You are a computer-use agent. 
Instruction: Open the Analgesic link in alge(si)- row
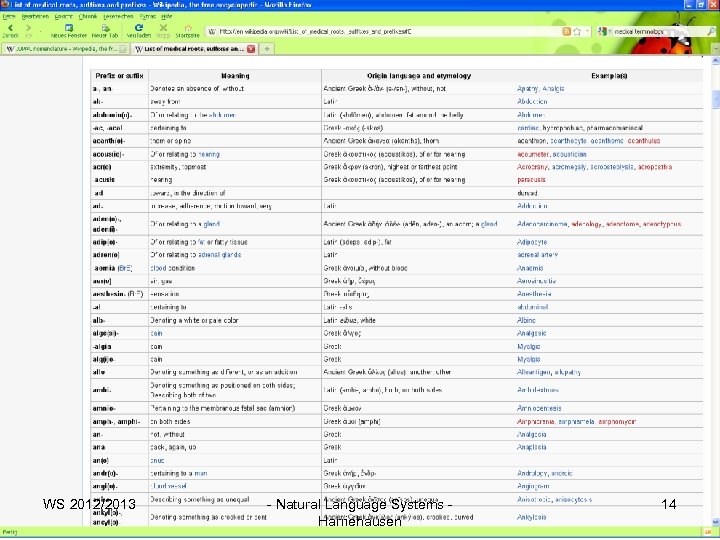click(532, 333)
